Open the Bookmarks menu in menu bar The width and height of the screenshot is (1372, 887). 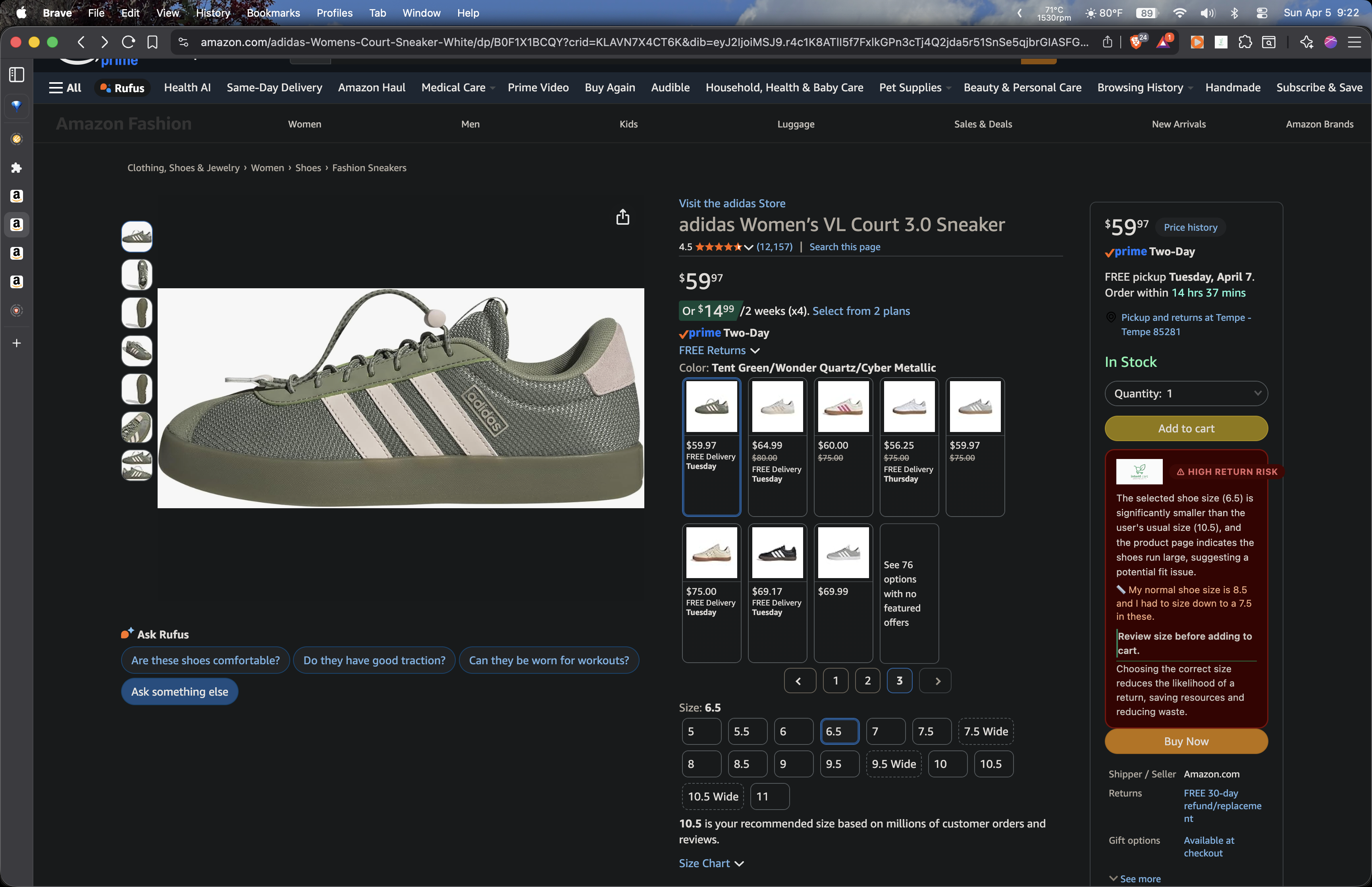(x=273, y=13)
